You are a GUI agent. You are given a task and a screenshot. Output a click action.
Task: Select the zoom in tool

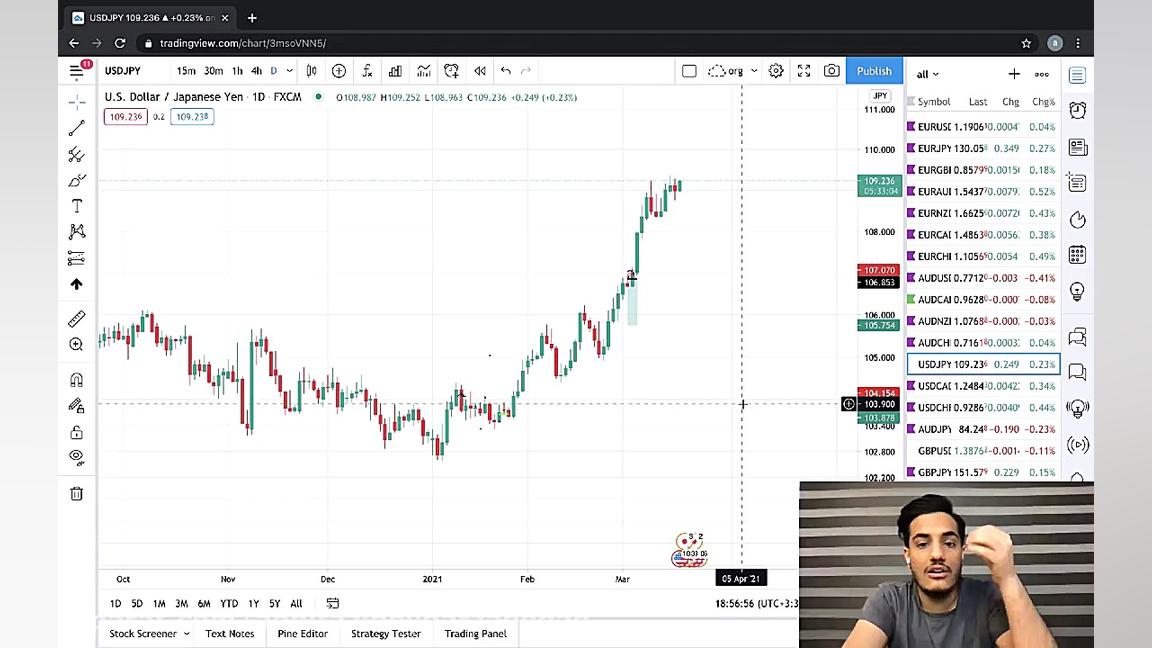pos(76,345)
